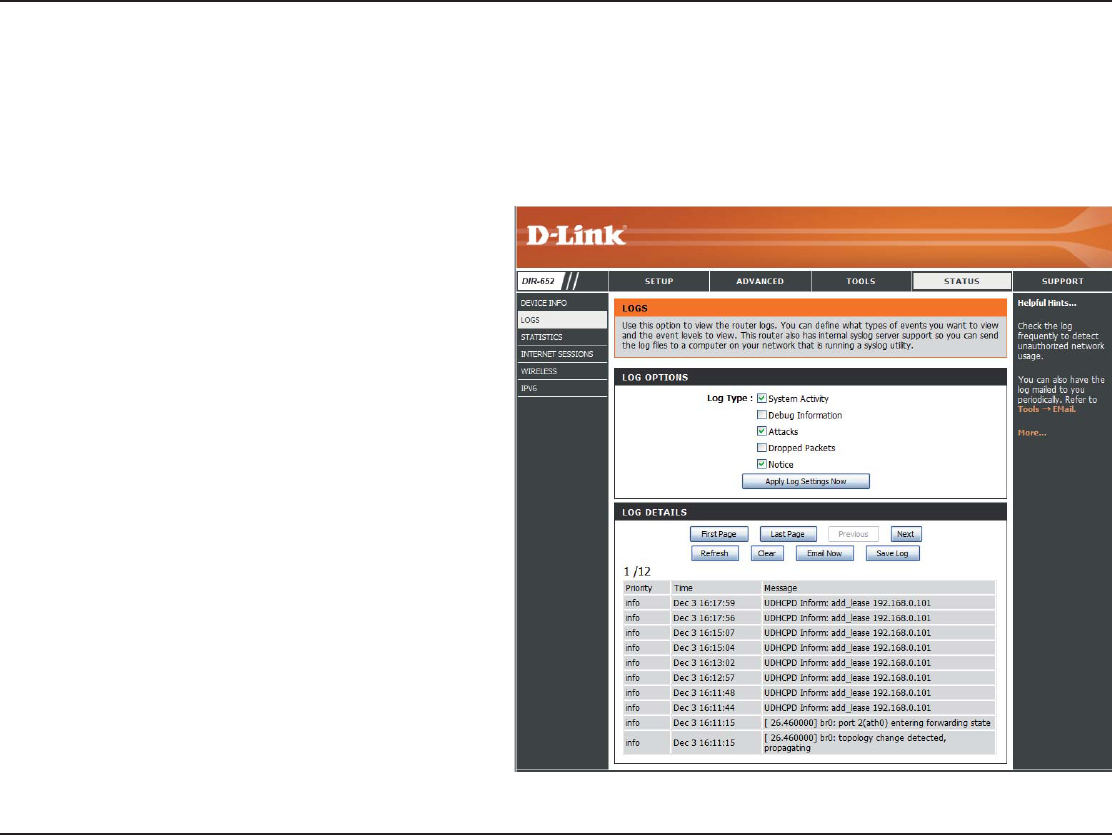Open the SUPPORT tab
1112x835 pixels.
1062,281
